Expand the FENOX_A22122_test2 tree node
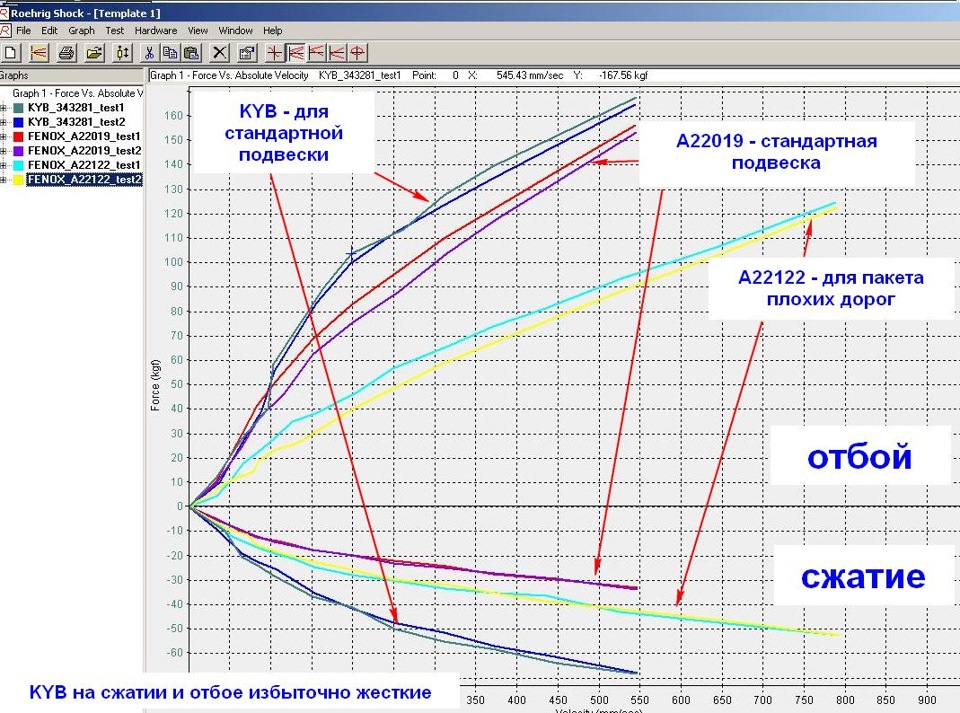The image size is (960, 713). tap(3, 180)
